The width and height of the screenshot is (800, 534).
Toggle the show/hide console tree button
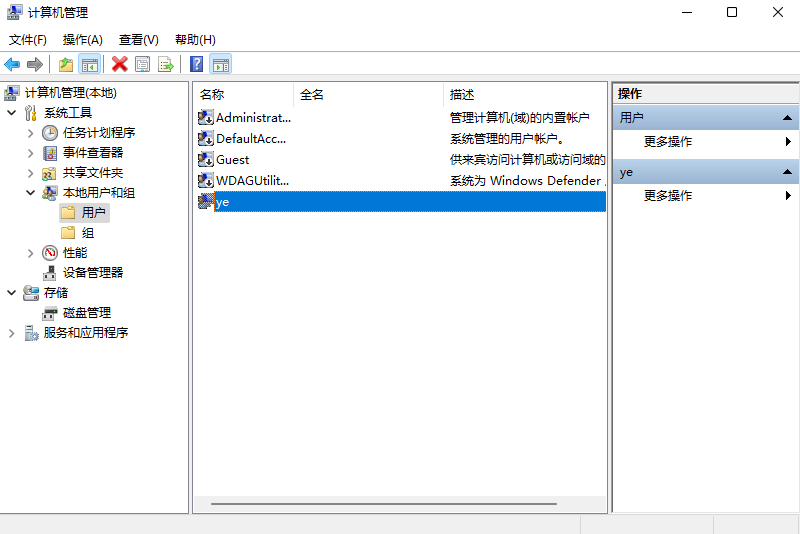(x=90, y=64)
